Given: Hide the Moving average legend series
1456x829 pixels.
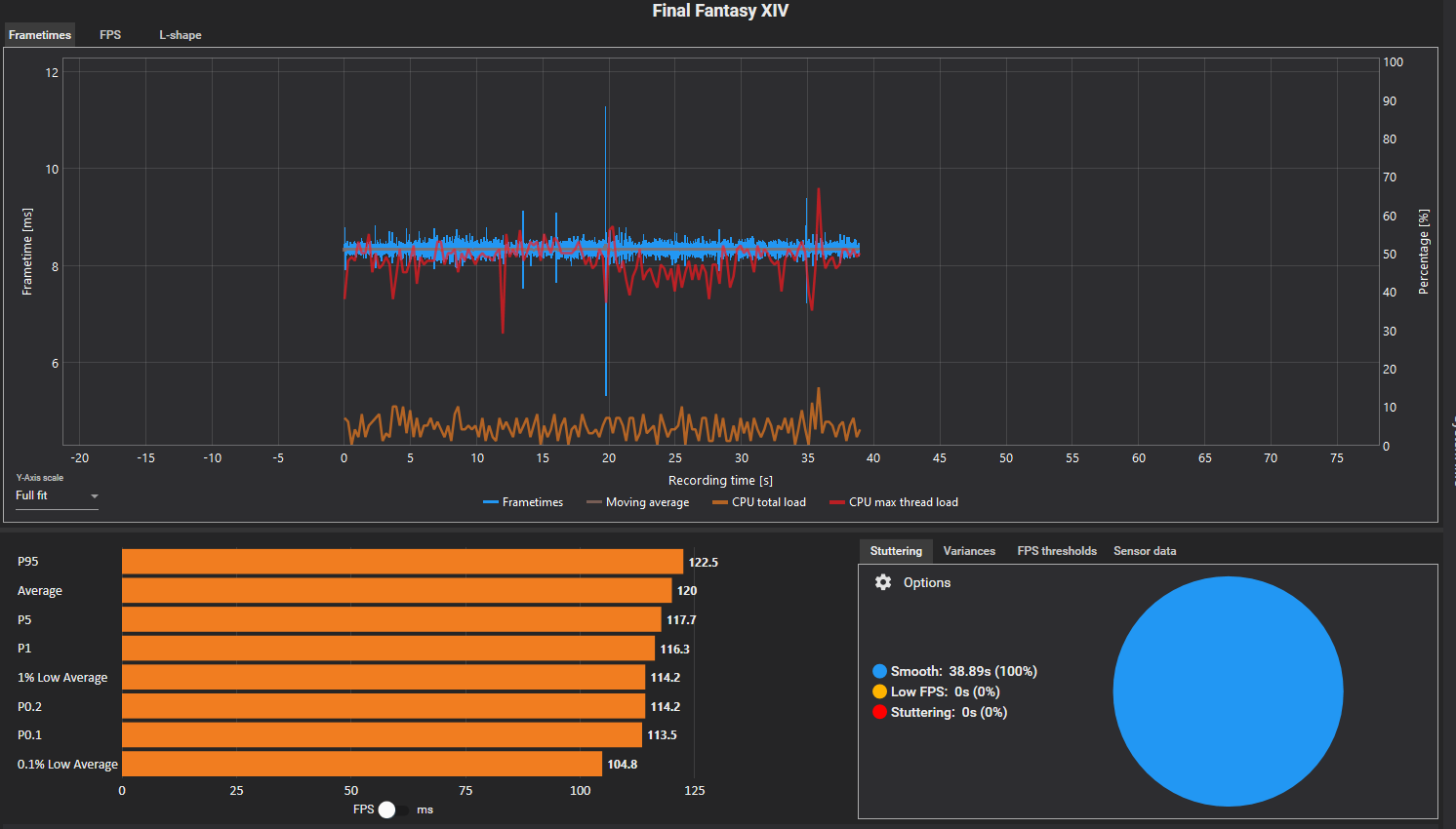Looking at the screenshot, I should [x=637, y=502].
